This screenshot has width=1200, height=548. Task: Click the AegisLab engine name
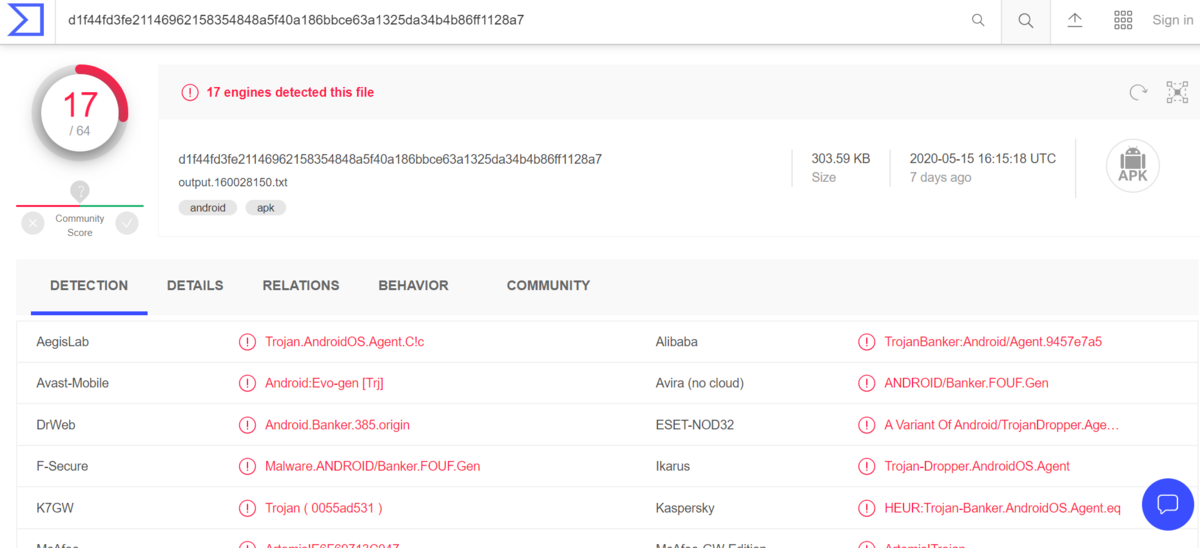click(x=63, y=342)
